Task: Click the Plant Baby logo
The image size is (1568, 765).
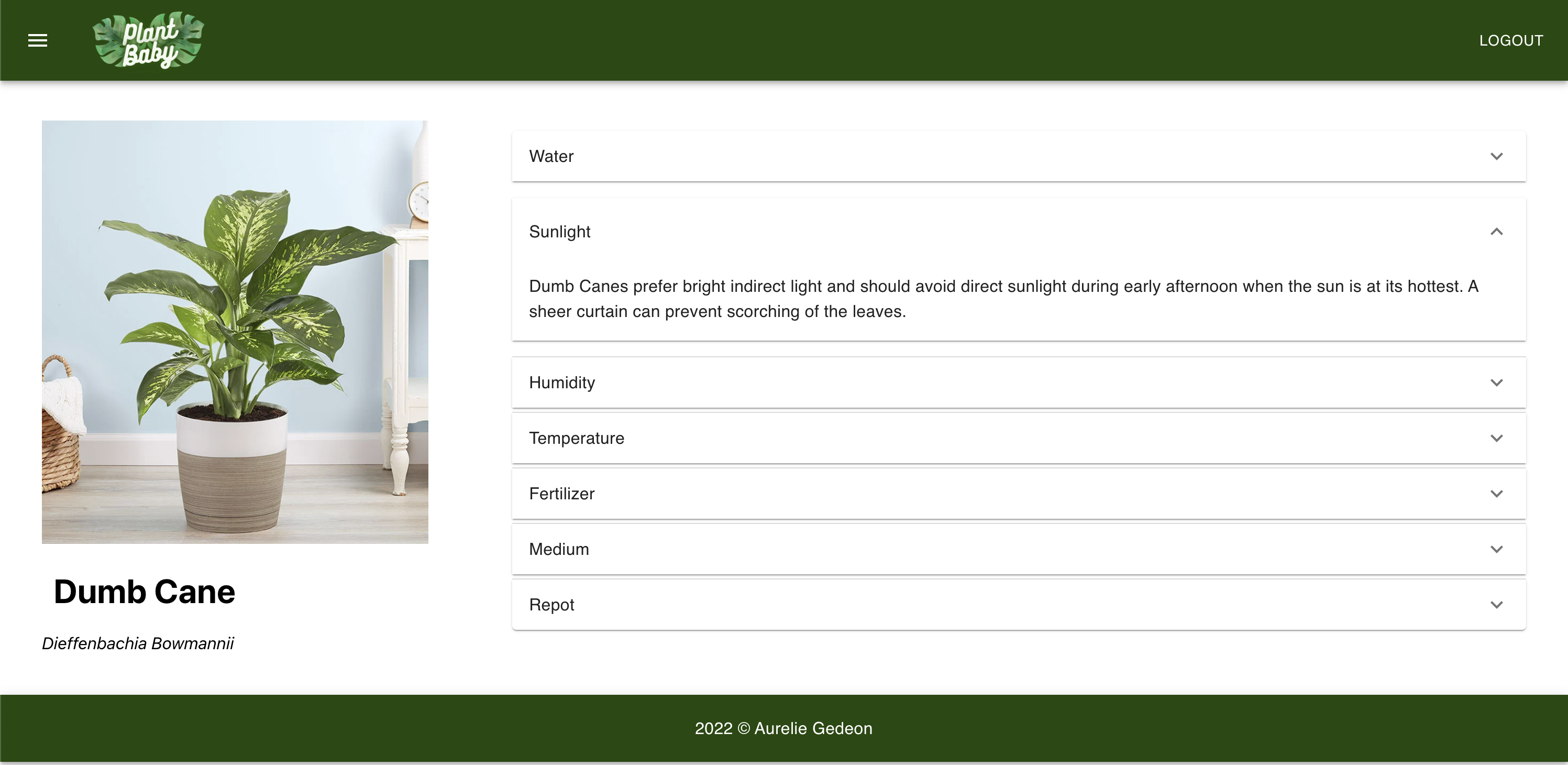Action: coord(148,40)
